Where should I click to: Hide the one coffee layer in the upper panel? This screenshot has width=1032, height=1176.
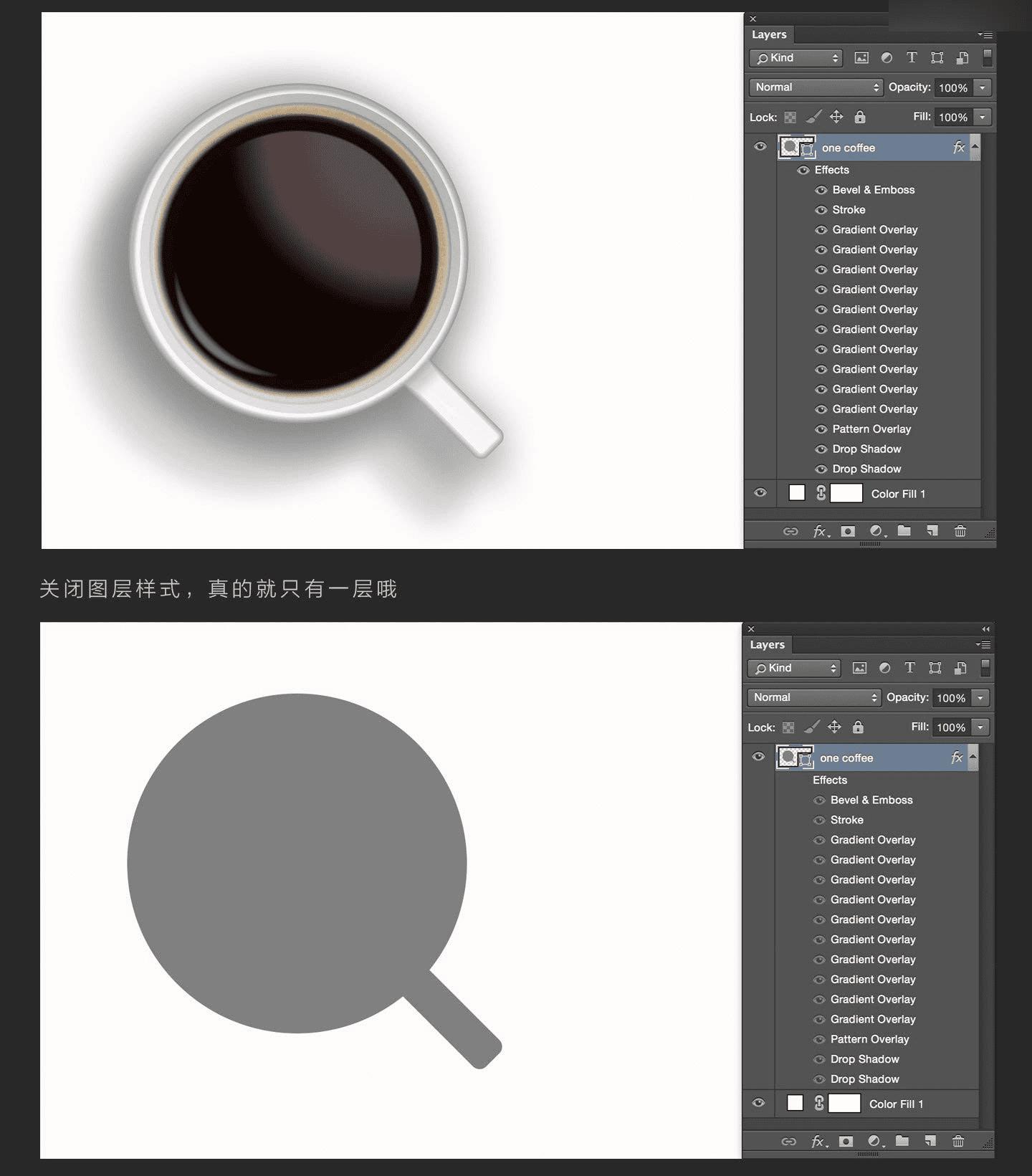click(760, 147)
